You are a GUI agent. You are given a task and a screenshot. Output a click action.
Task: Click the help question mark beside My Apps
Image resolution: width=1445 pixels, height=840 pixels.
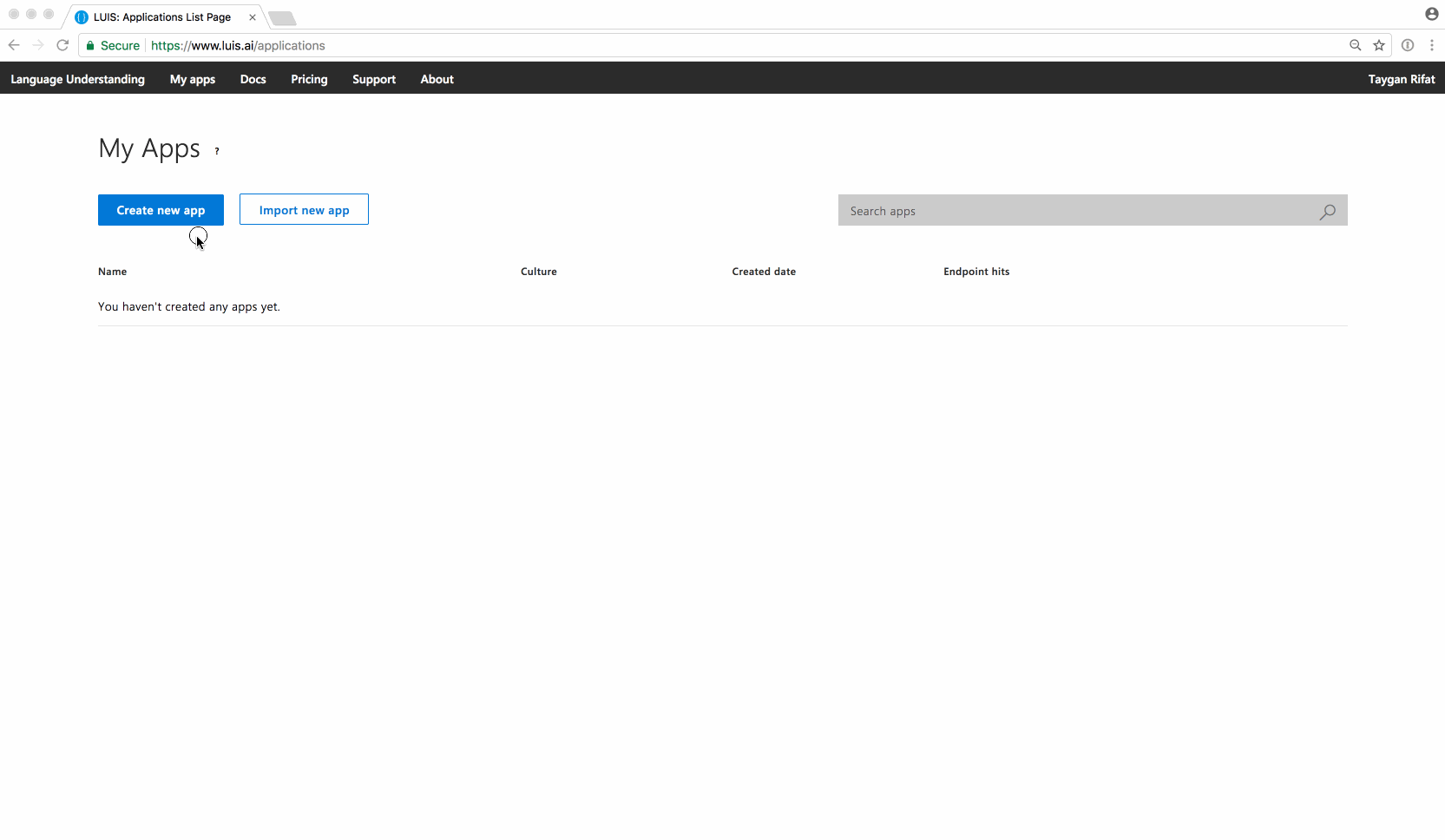click(217, 151)
